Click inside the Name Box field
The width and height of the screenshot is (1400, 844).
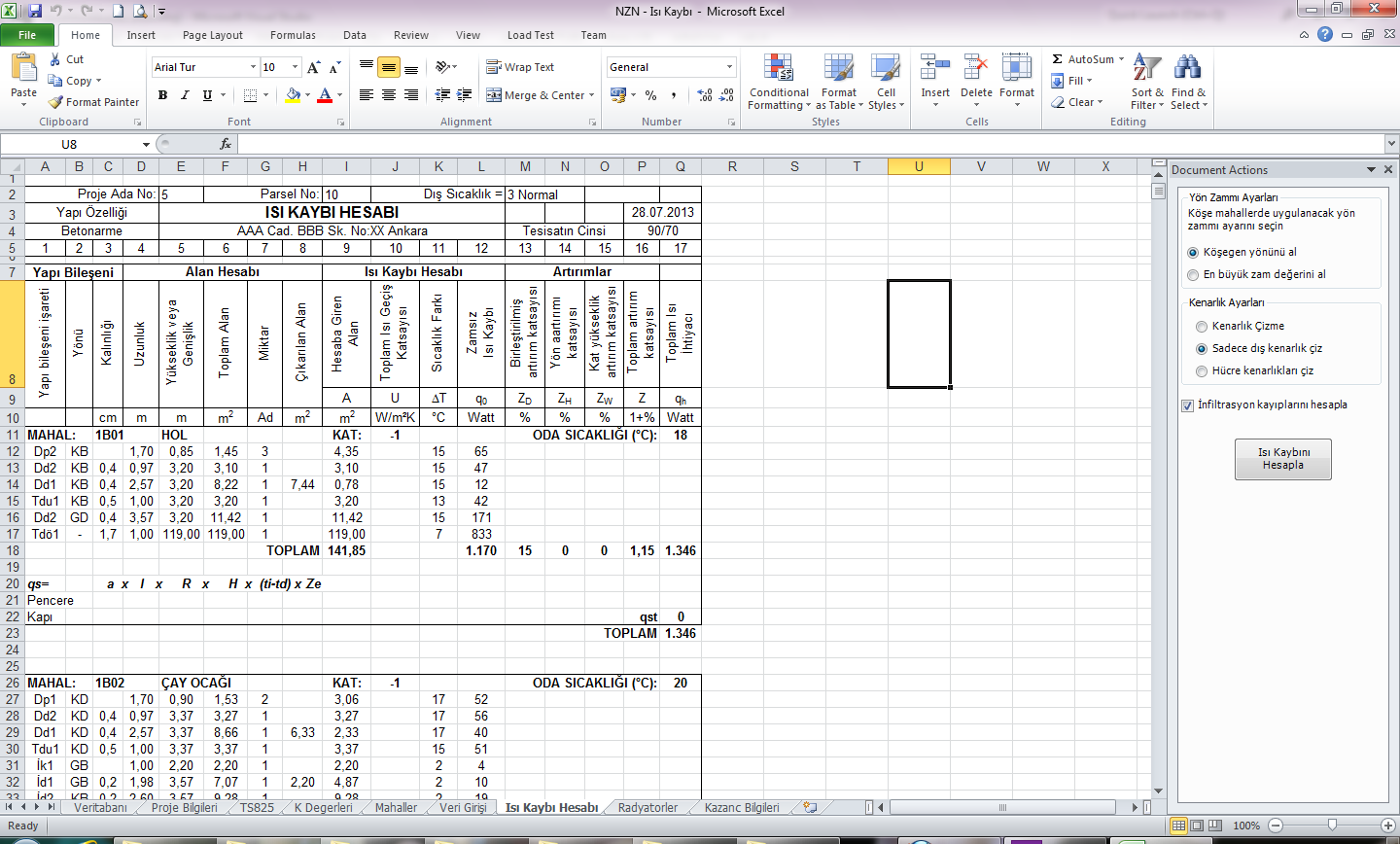(70, 144)
